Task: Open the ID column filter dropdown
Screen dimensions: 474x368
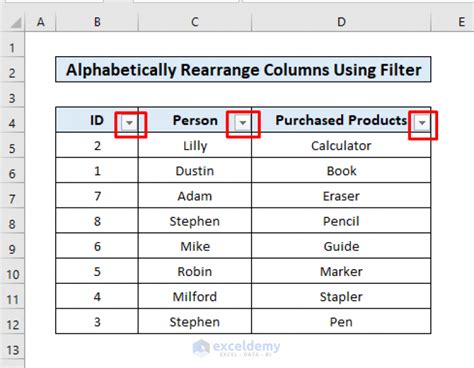Action: tap(129, 123)
